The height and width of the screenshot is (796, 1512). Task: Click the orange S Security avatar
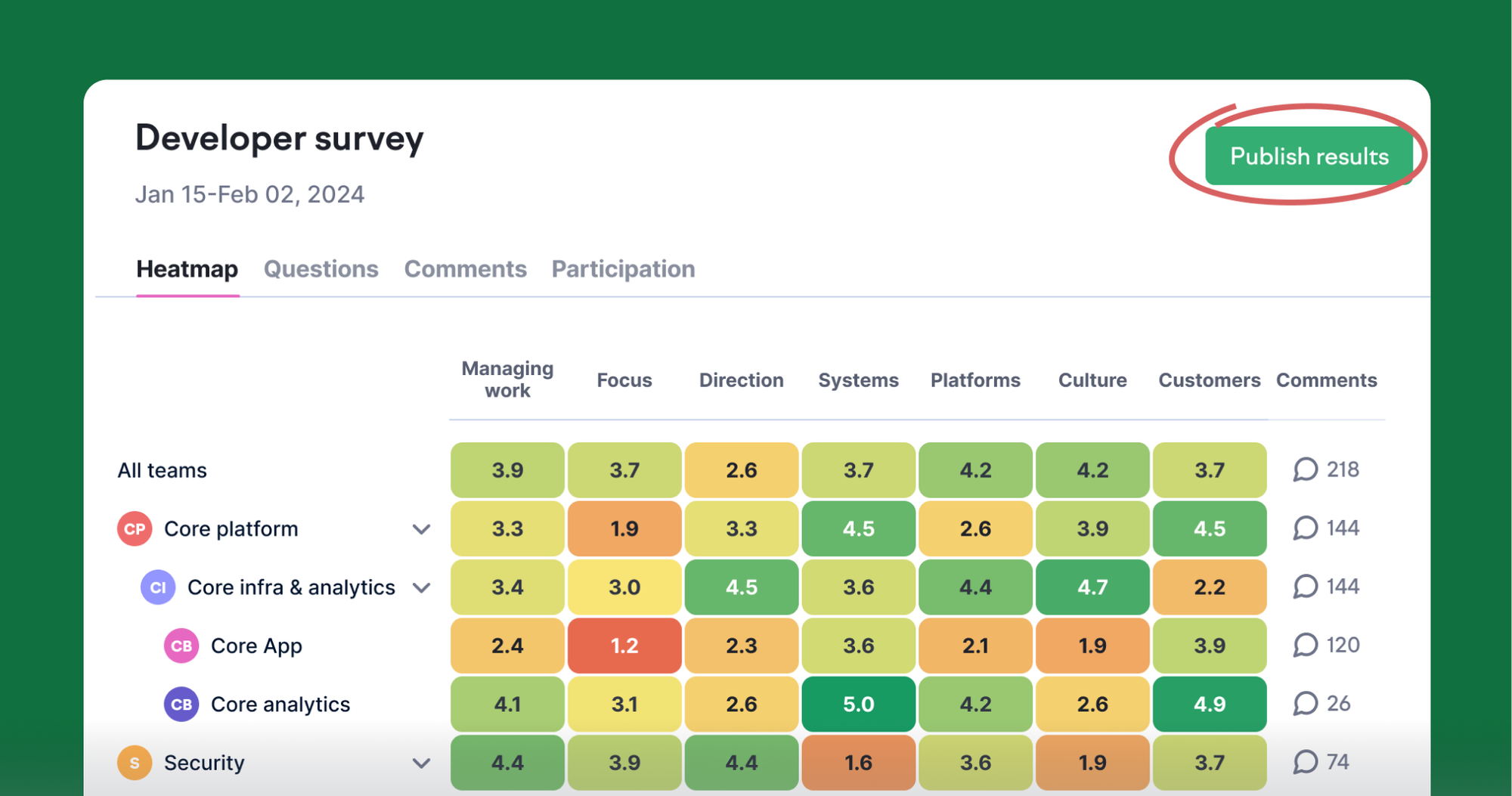135,763
